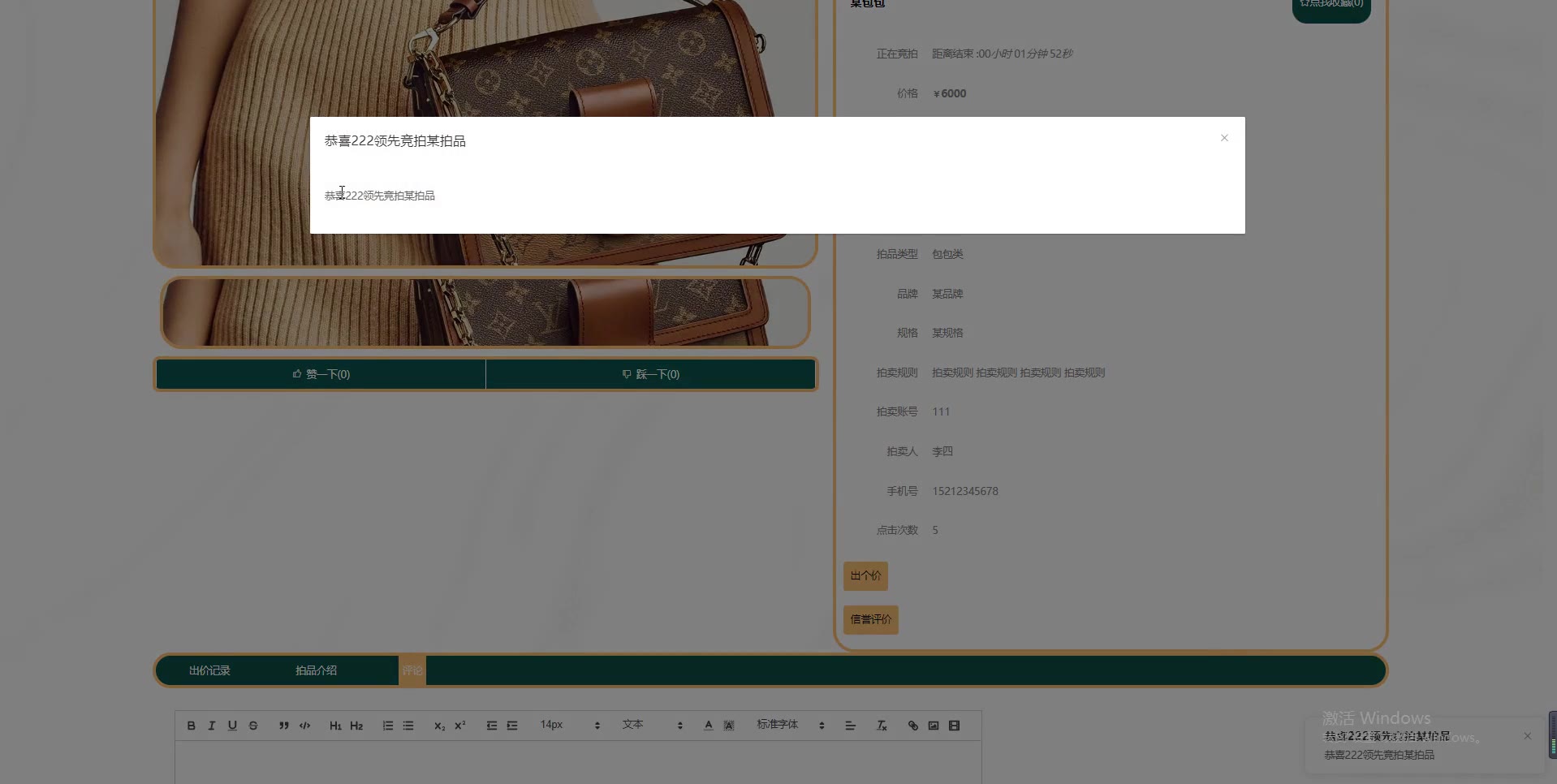Open the 文本 paragraph style dropdown
Image resolution: width=1557 pixels, height=784 pixels.
653,725
